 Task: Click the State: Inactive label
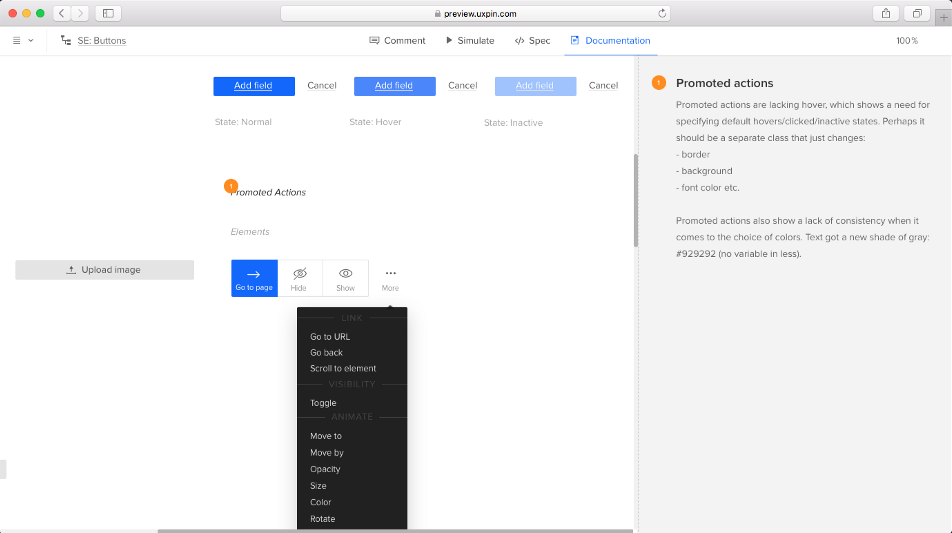coord(513,123)
